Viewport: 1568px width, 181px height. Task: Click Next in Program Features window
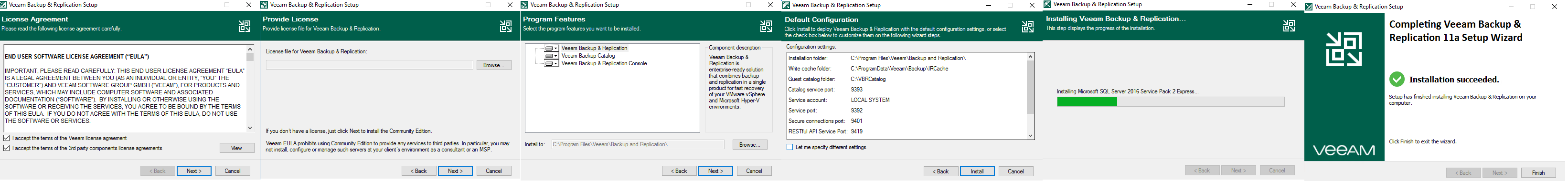(x=716, y=171)
